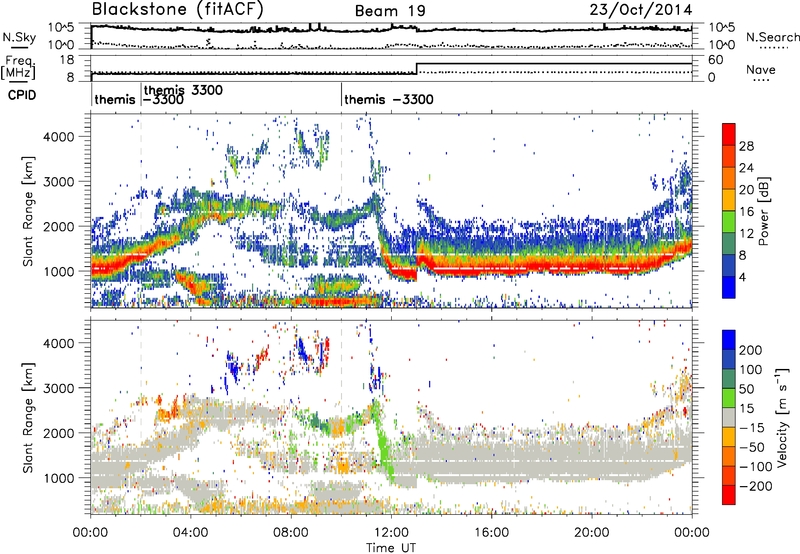Screen dimensions: 800x554
Task: Click the 'Power [dB]' colorbar title
Action: click(x=763, y=211)
